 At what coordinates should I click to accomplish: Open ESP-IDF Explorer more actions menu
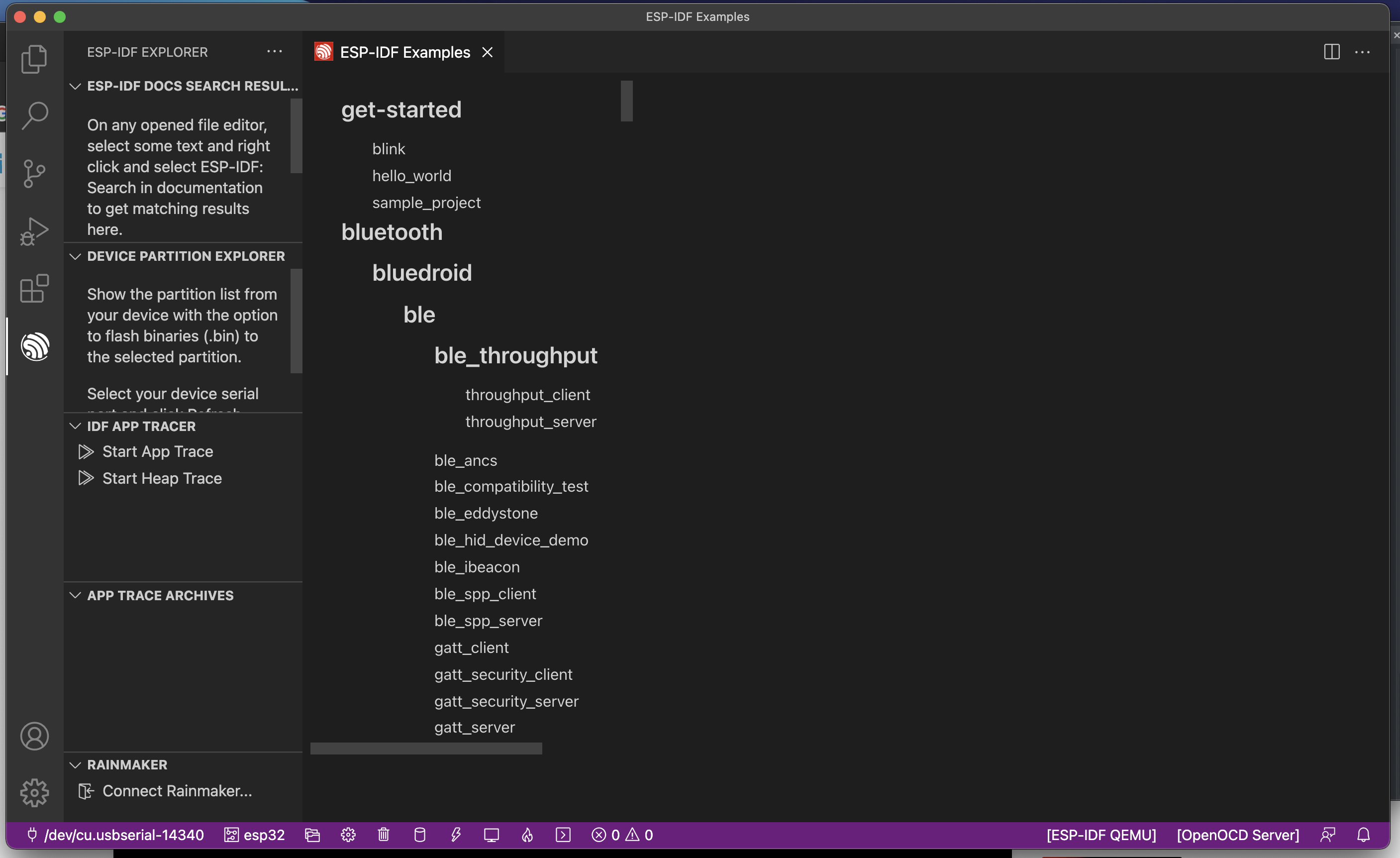pyautogui.click(x=275, y=52)
